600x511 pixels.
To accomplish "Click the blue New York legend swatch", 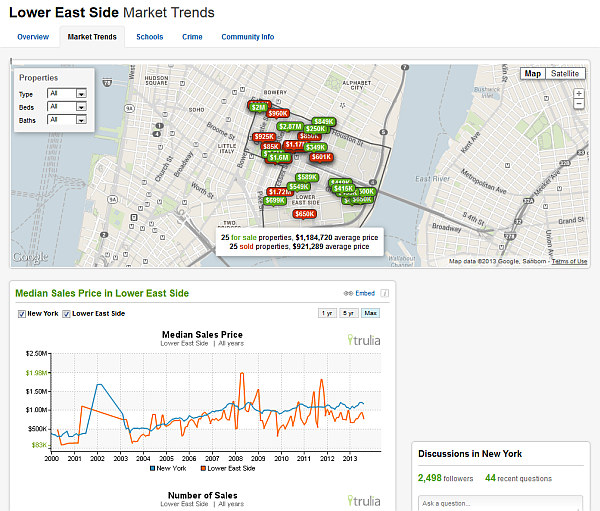I will [152, 468].
